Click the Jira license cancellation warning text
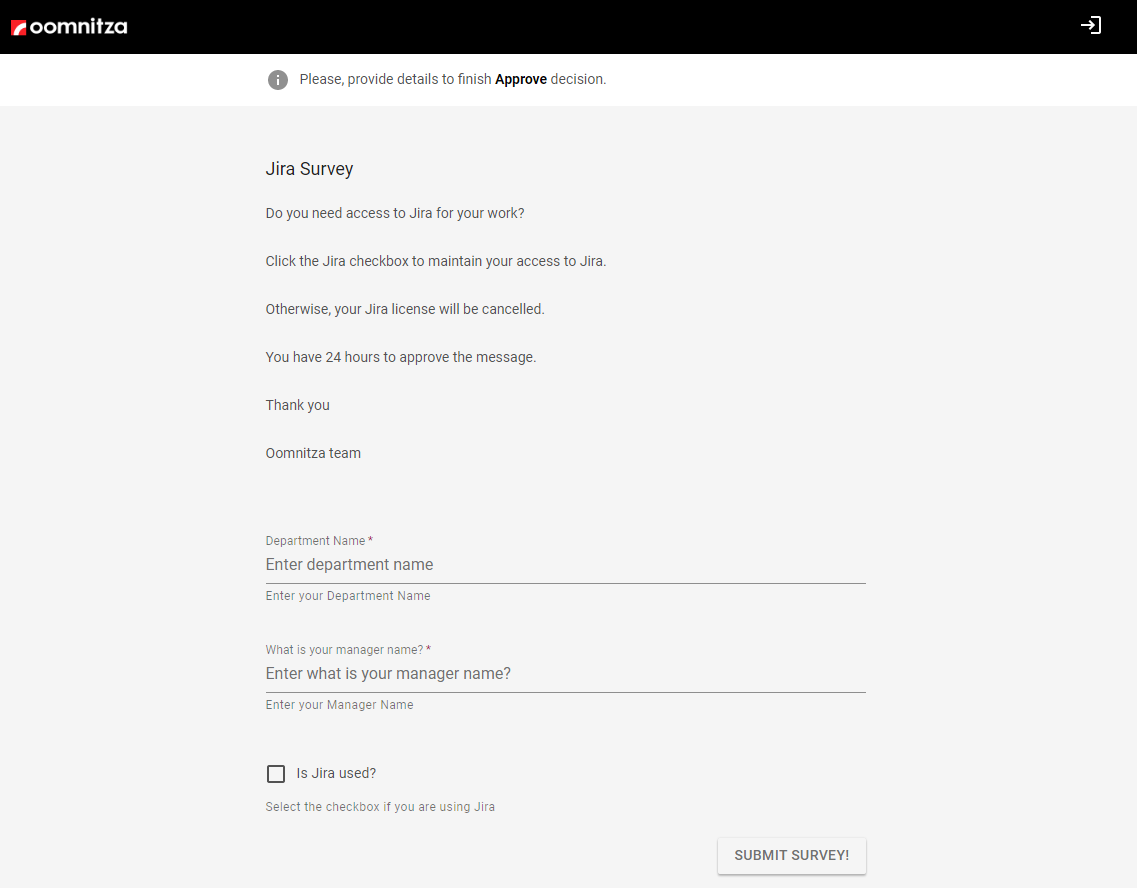Image resolution: width=1137 pixels, height=888 pixels. coord(405,310)
